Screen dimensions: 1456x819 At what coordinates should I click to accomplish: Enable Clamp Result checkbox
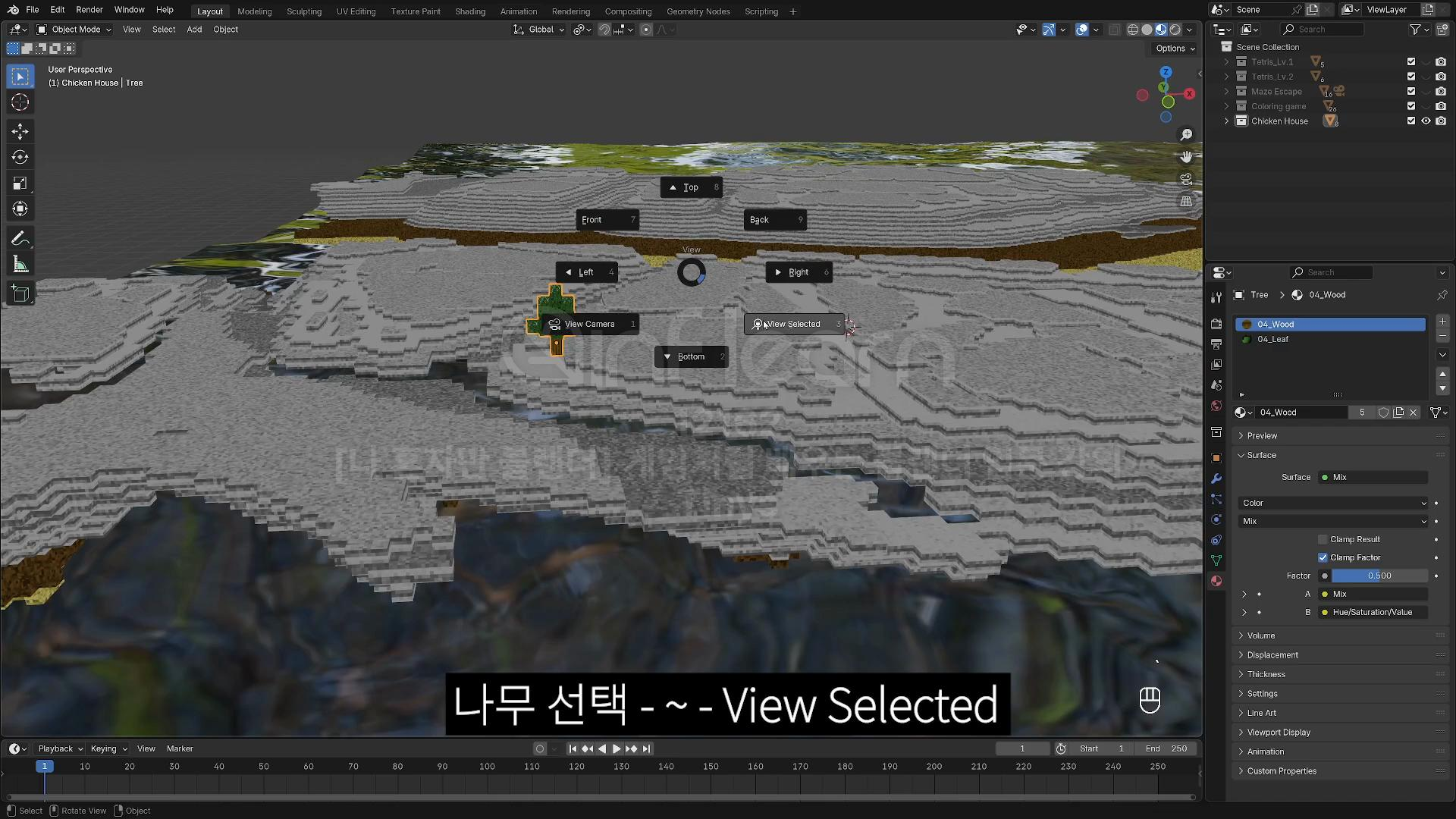tap(1323, 540)
